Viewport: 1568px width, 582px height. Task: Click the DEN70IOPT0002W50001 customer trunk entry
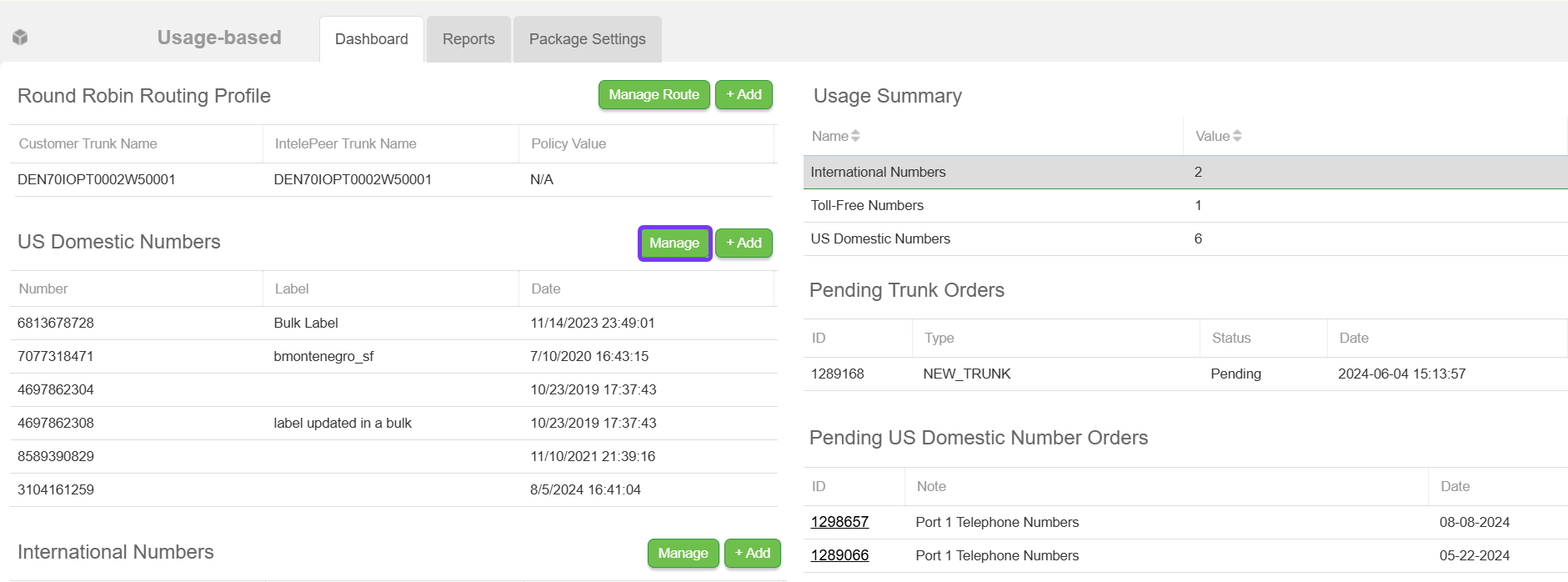pyautogui.click(x=97, y=179)
